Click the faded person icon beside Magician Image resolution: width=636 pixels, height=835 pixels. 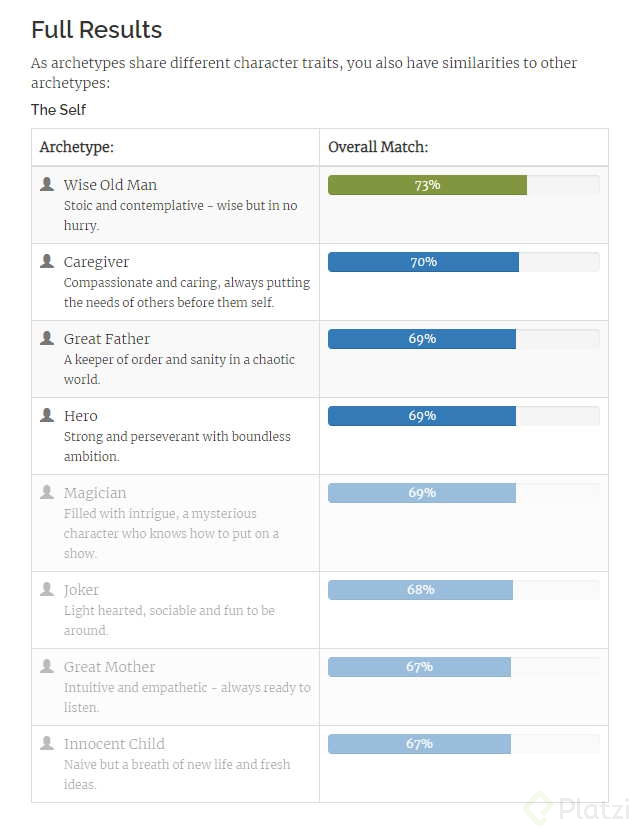pyautogui.click(x=47, y=492)
